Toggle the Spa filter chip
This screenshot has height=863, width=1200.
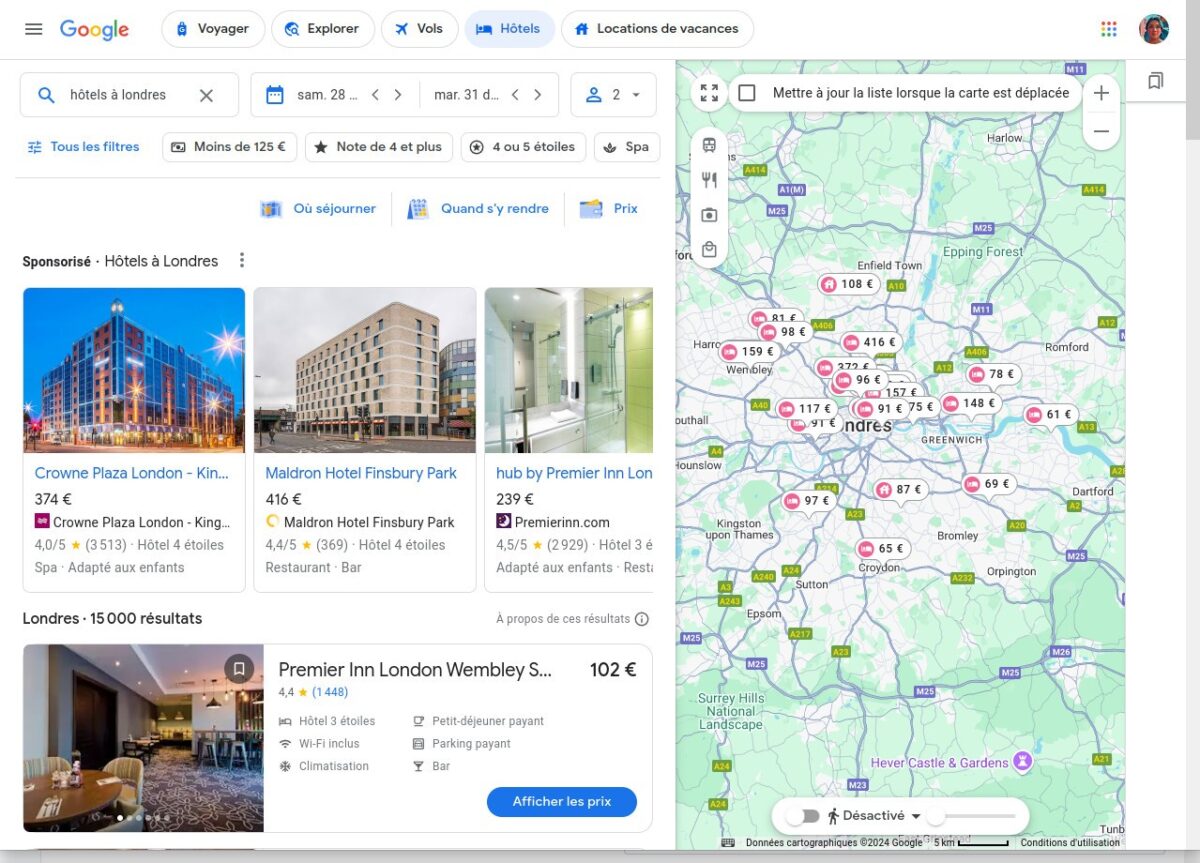coord(627,147)
